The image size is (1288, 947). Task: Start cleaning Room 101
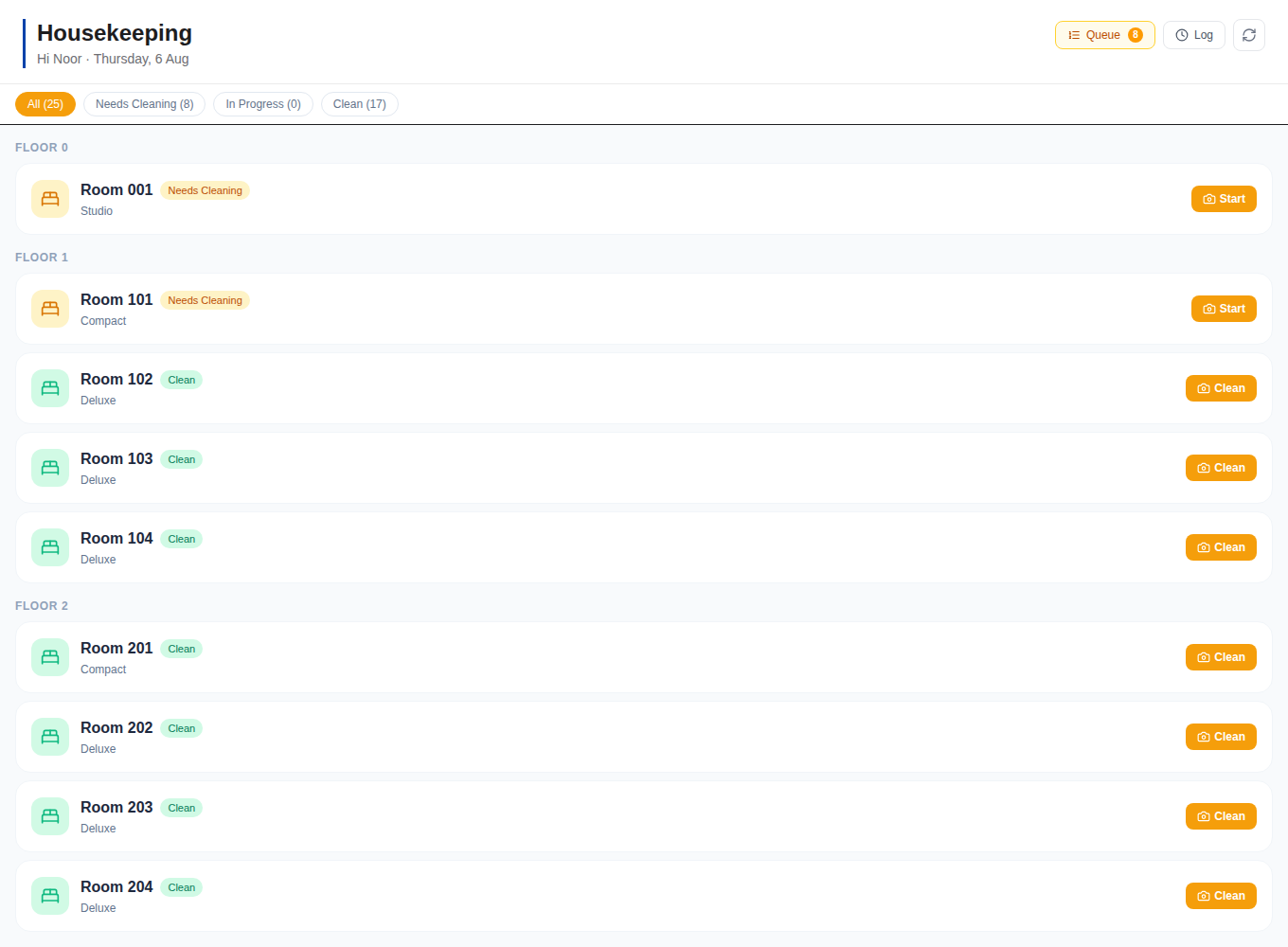[x=1224, y=309]
